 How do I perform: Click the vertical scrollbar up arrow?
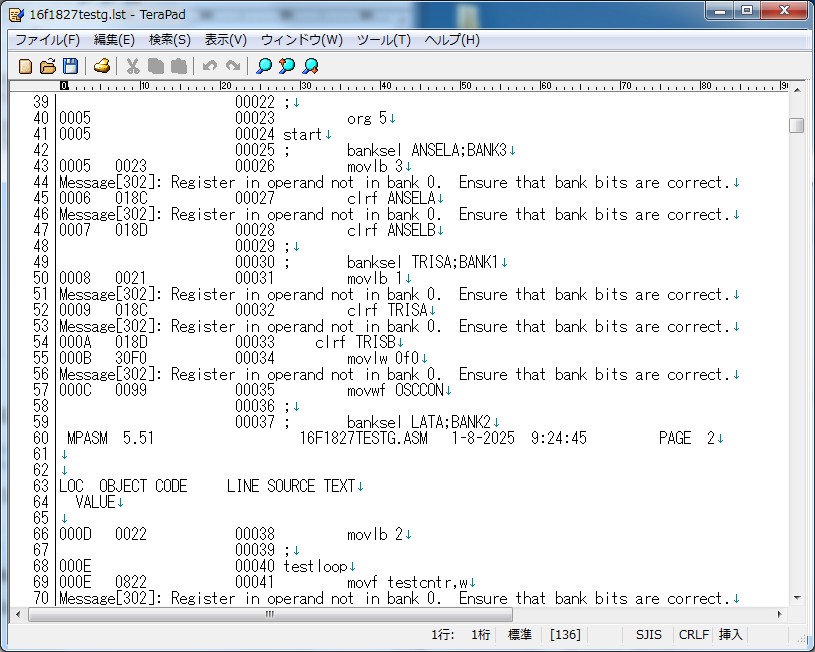[797, 90]
